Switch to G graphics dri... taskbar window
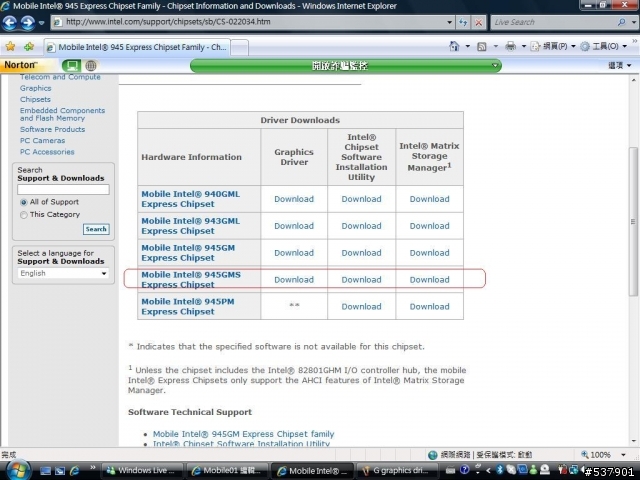640x480 pixels. pyautogui.click(x=397, y=471)
